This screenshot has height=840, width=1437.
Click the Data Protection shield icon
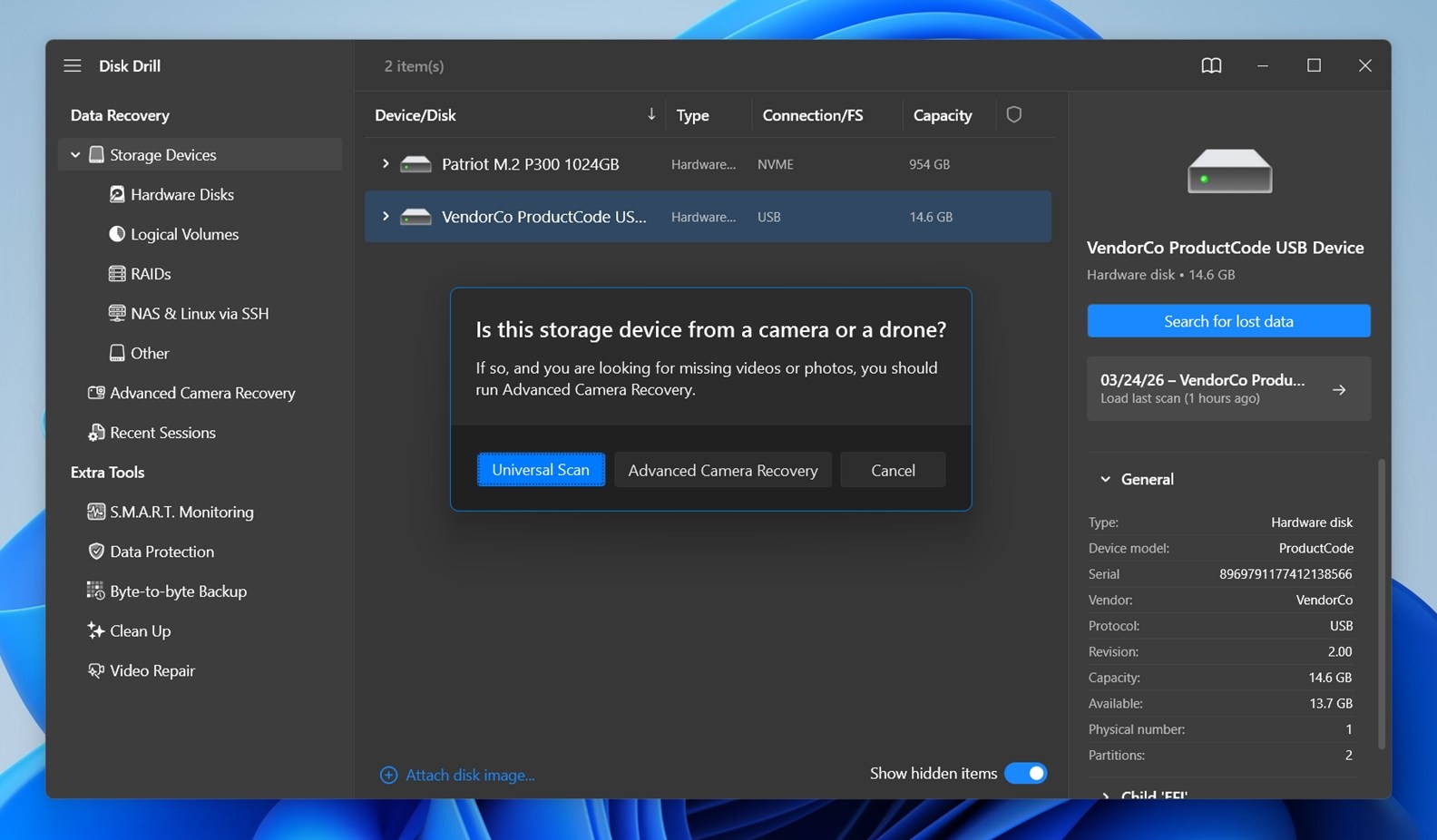96,552
